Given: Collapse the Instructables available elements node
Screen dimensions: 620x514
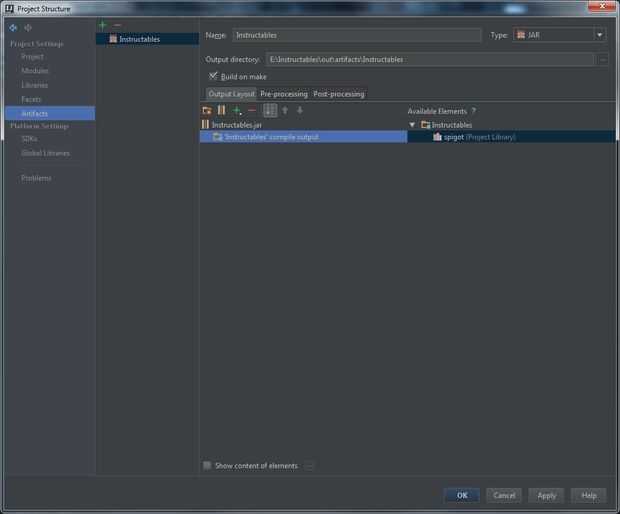Looking at the screenshot, I should [412, 125].
